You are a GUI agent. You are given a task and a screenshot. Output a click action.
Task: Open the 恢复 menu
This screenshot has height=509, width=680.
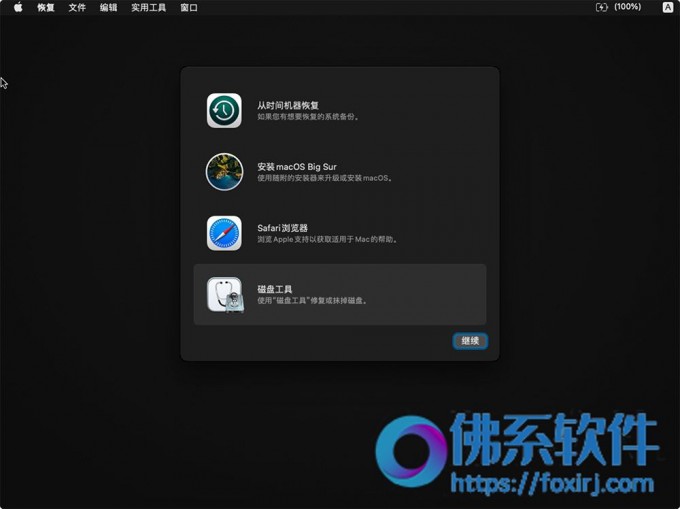pos(46,7)
